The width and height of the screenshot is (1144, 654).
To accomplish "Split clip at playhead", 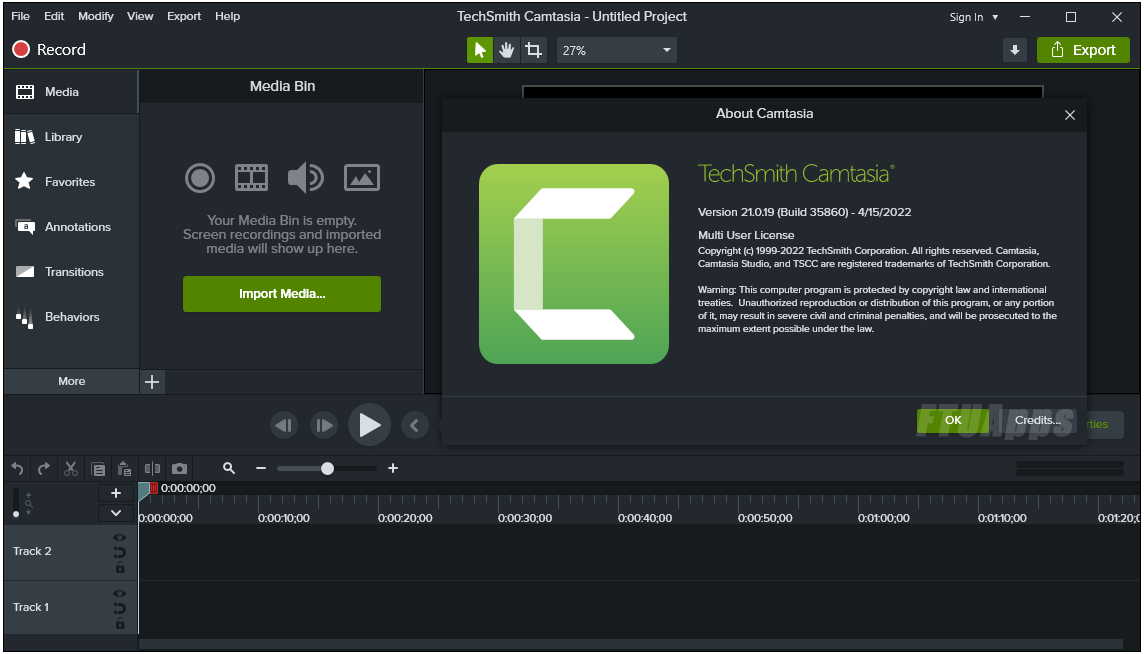I will click(x=152, y=469).
